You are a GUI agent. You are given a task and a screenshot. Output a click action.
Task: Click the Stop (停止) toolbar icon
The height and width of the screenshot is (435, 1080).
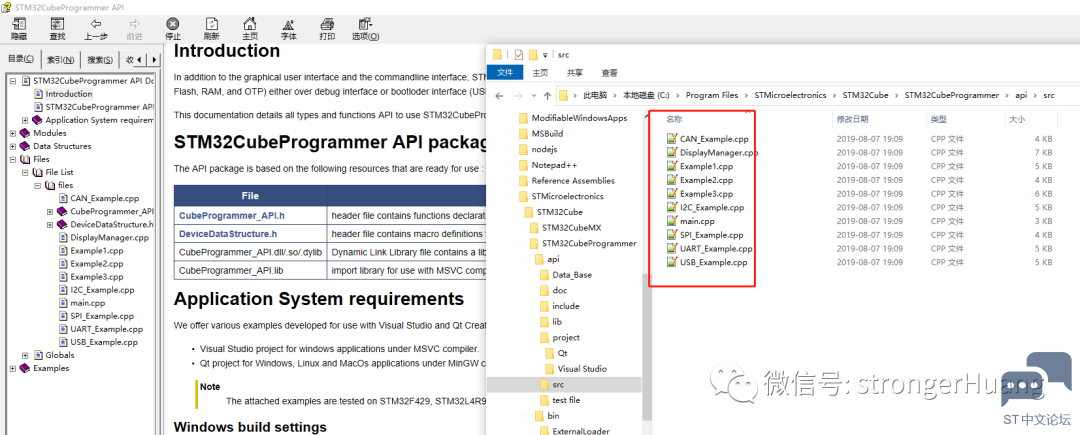[x=173, y=29]
